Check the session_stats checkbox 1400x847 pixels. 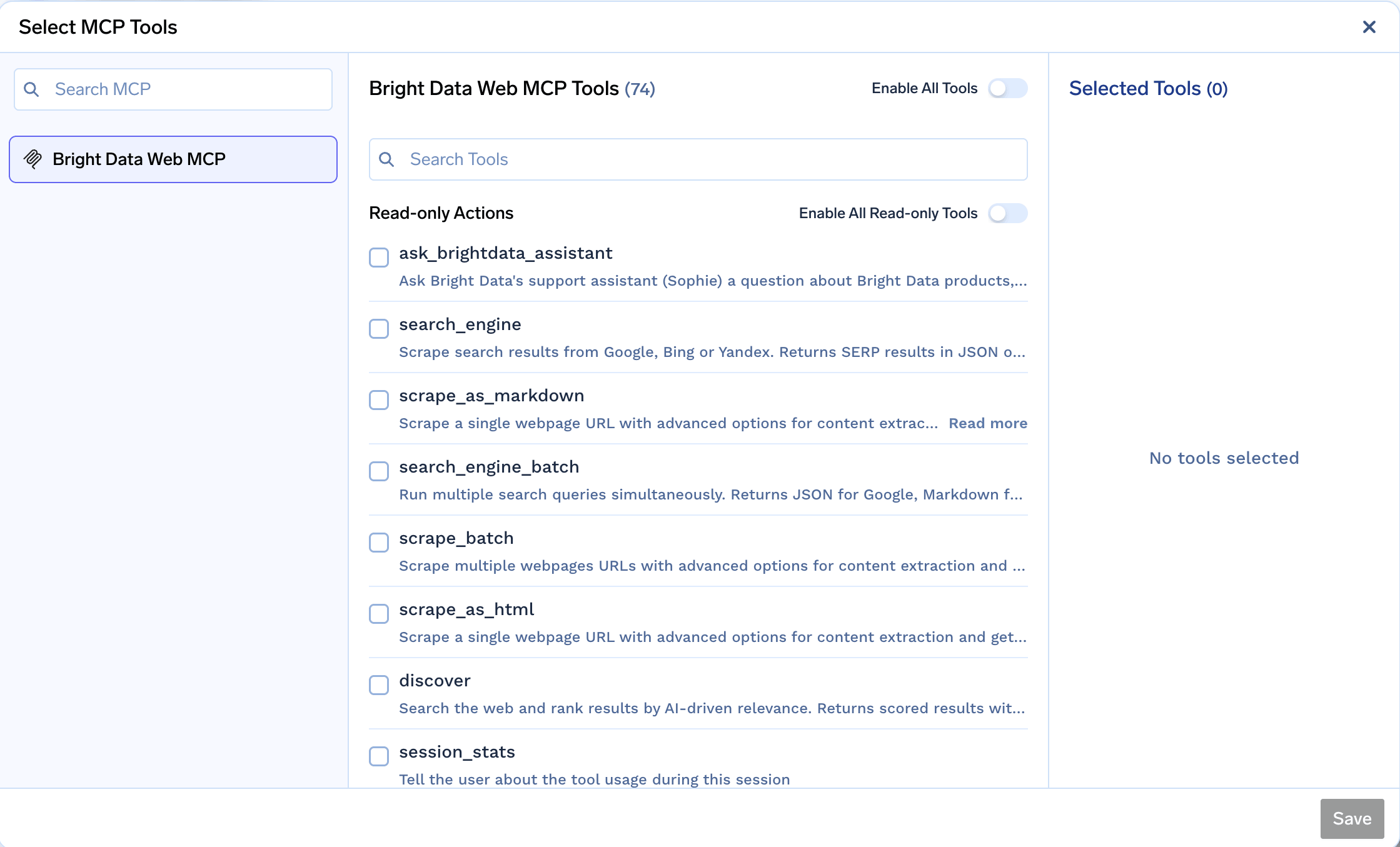click(x=379, y=756)
